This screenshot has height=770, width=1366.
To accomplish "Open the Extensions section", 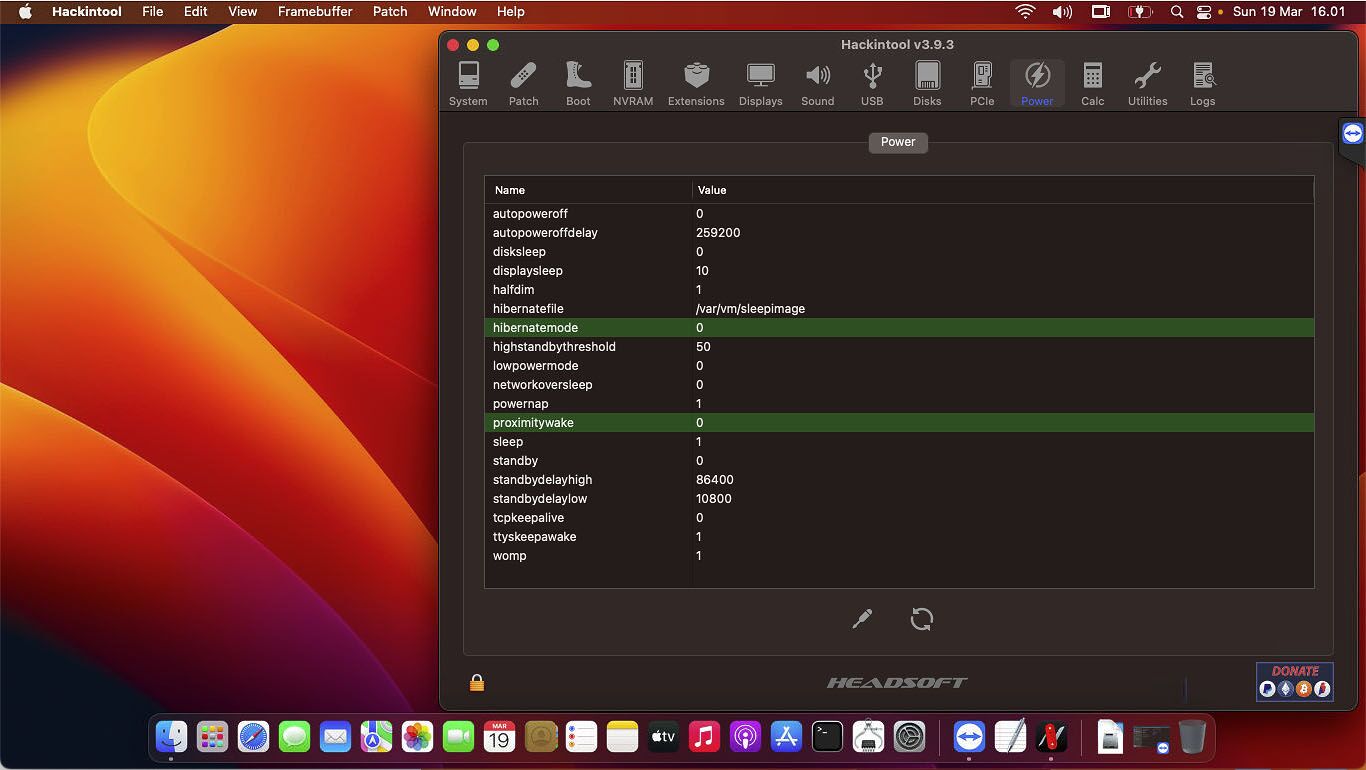I will pos(696,84).
